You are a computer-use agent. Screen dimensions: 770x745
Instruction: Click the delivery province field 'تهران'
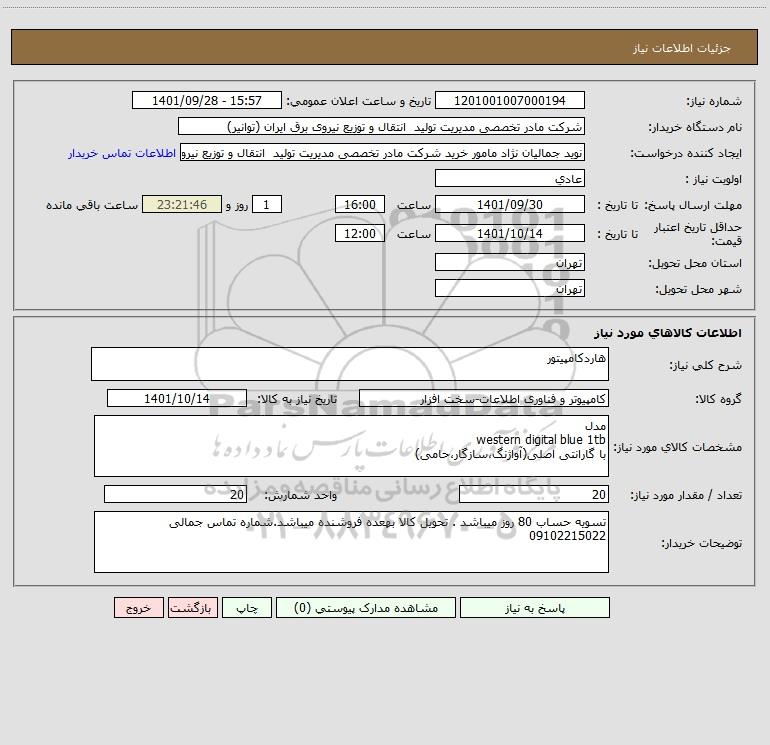click(x=510, y=262)
